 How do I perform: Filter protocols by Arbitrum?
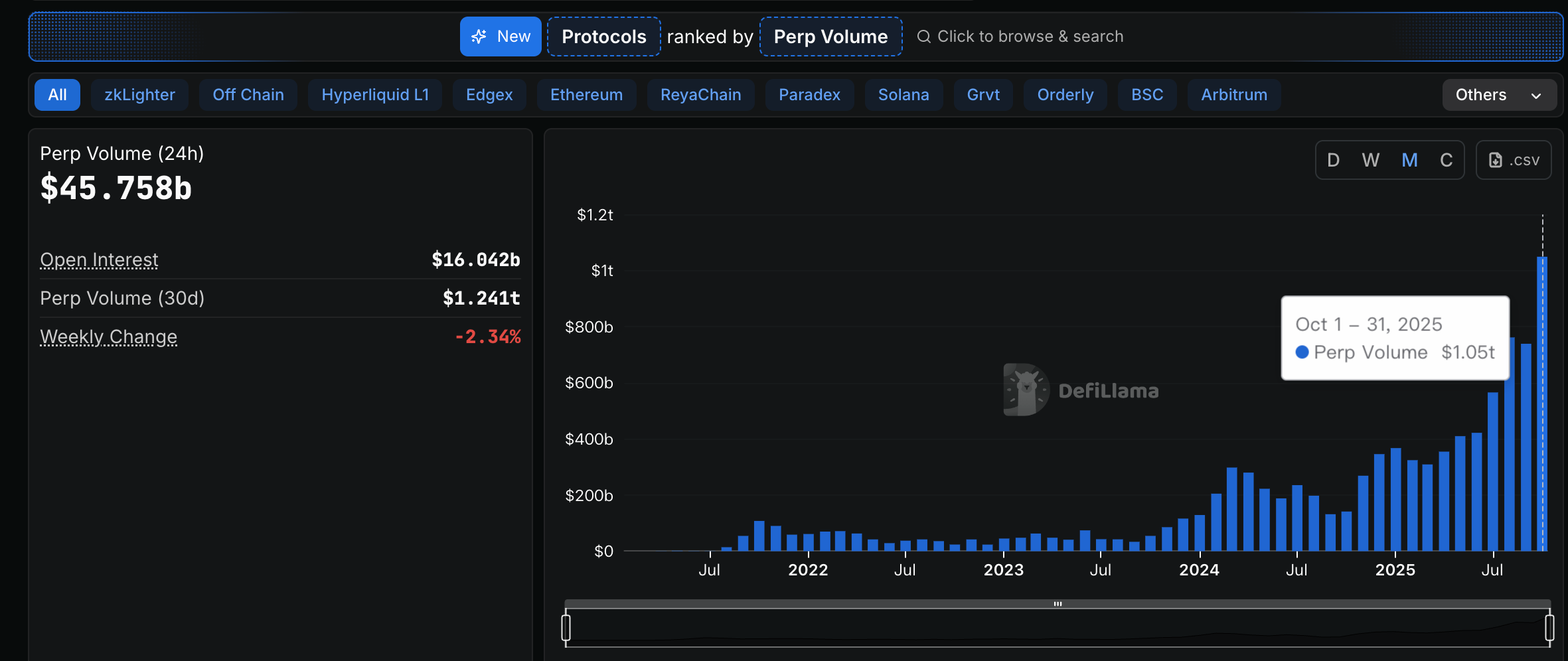point(1233,95)
